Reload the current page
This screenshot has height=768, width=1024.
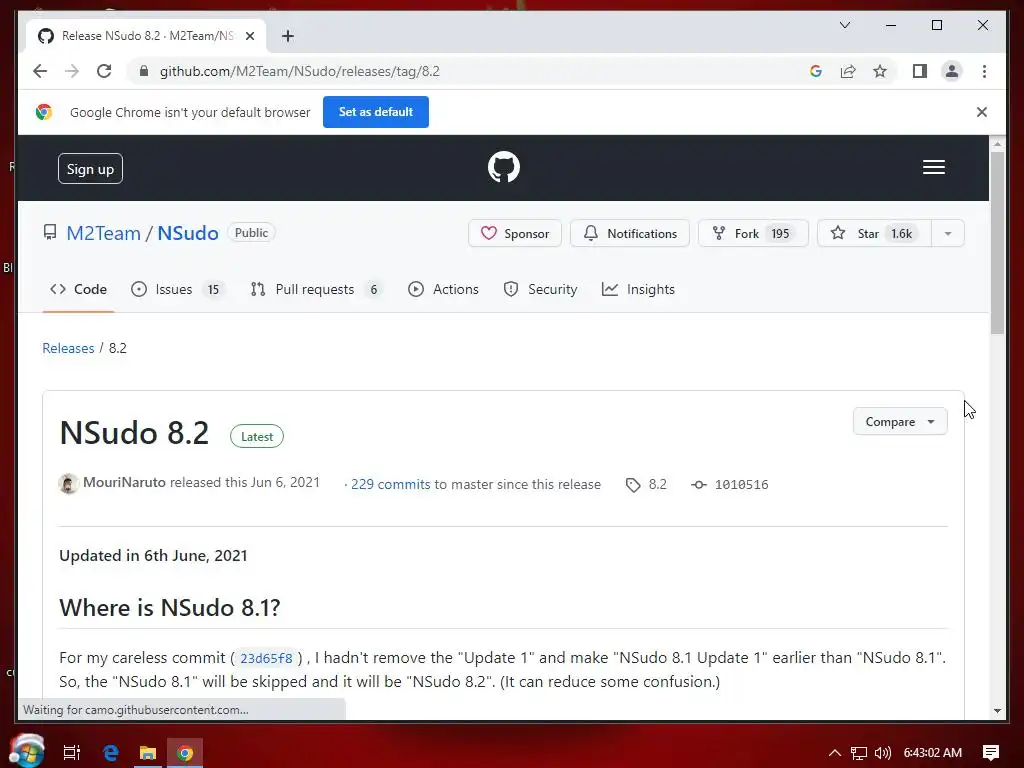pyautogui.click(x=104, y=71)
